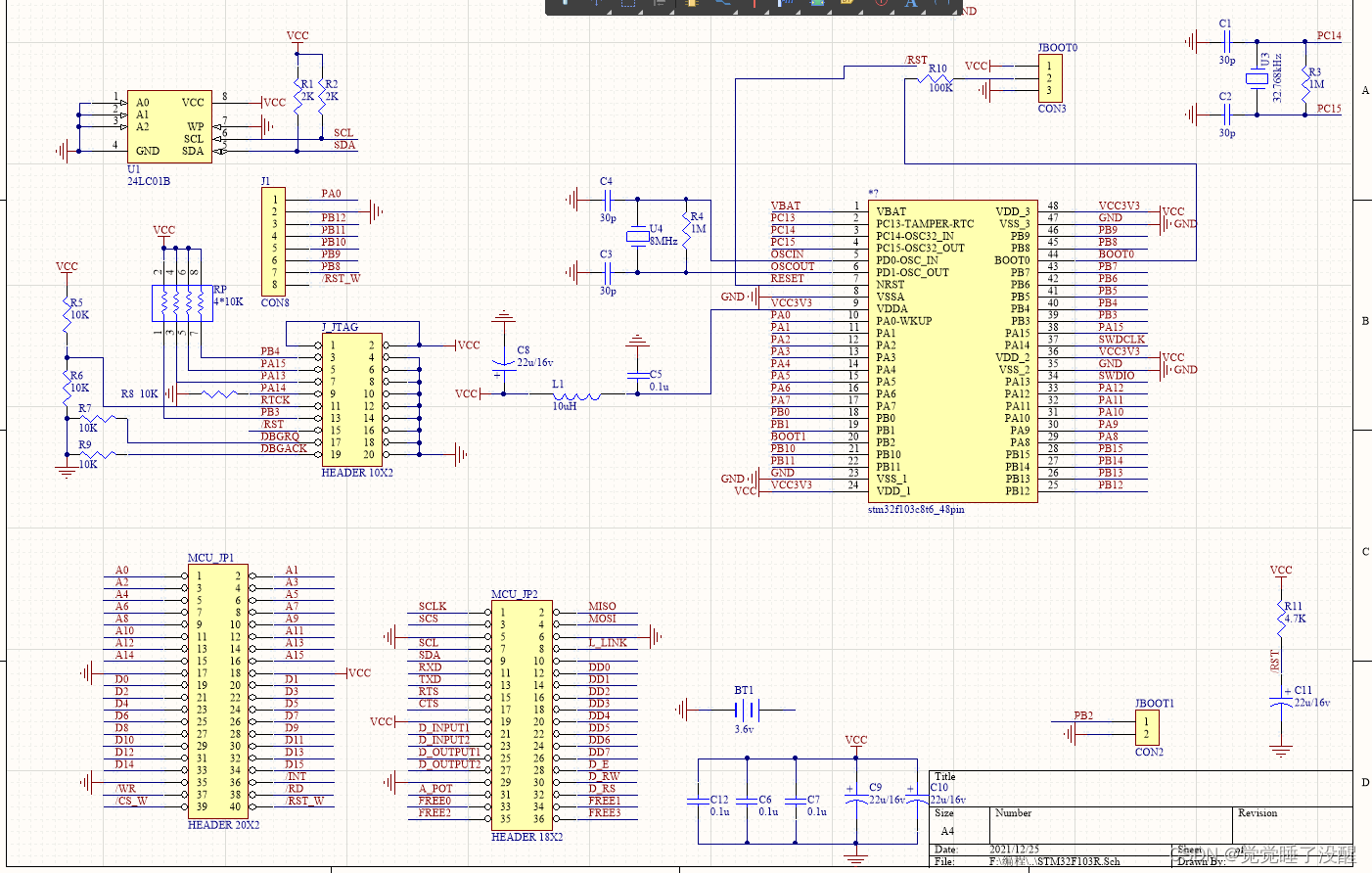1372x873 pixels.
Task: Pick the yellow Place Part tool
Action: pos(692,4)
